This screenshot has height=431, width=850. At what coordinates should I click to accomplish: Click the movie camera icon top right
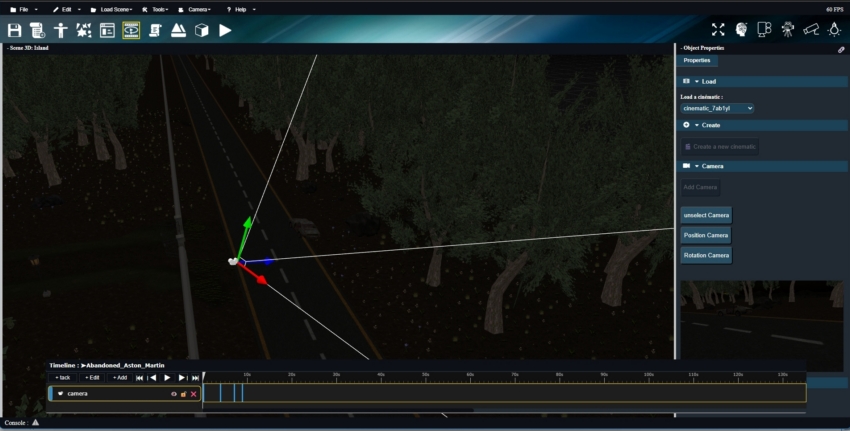[x=788, y=30]
